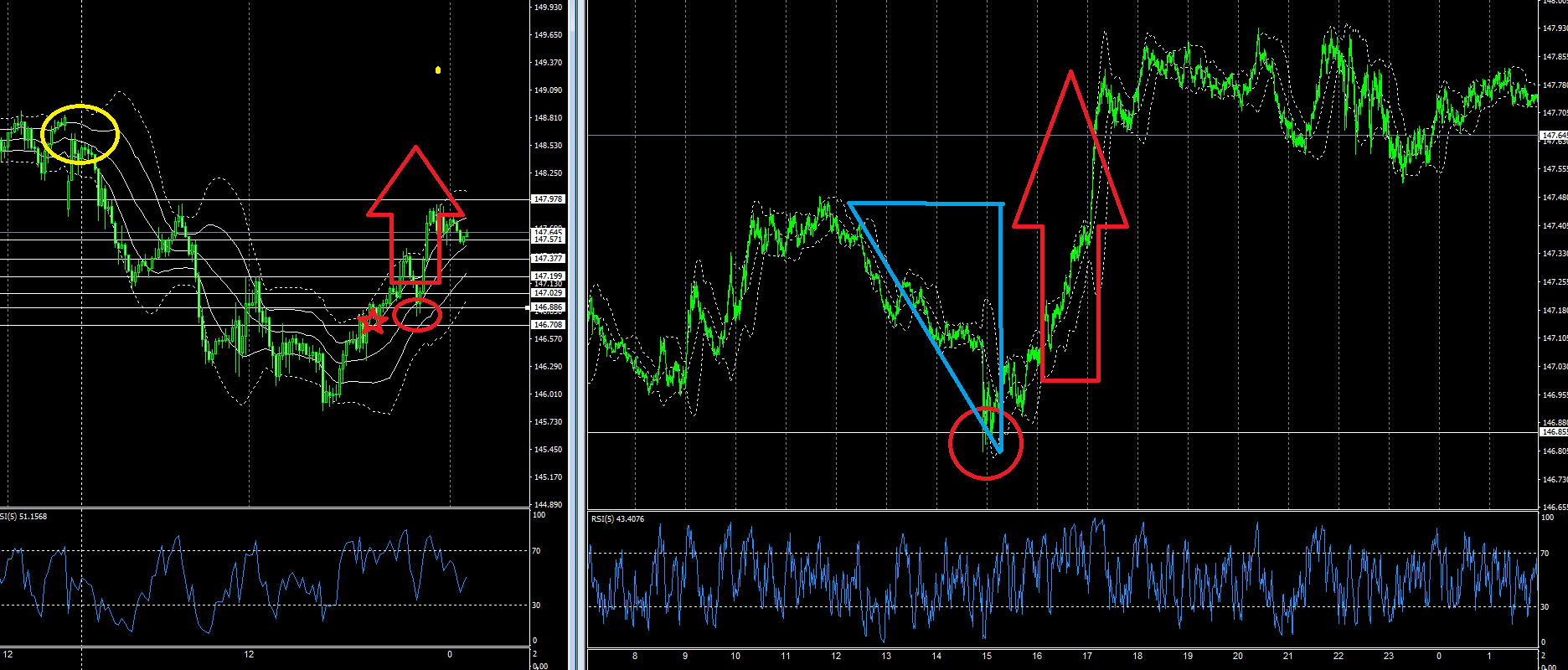Viewport: 1568px width, 670px height.
Task: Click the 148.810 price label, left chart
Action: [548, 118]
